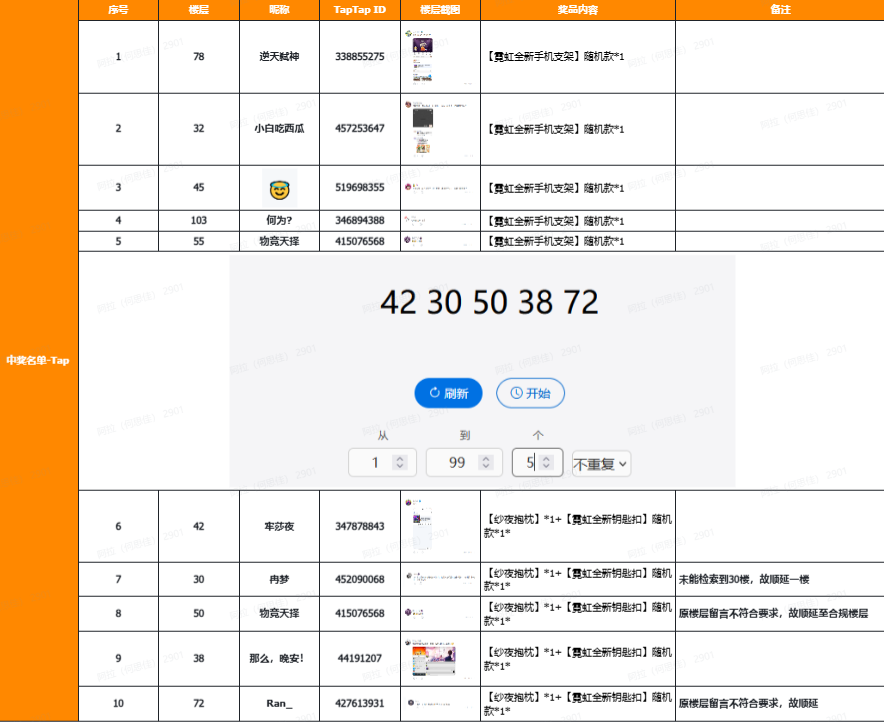
Task: Click the smiley emoji nickname in row 3
Action: [x=279, y=188]
